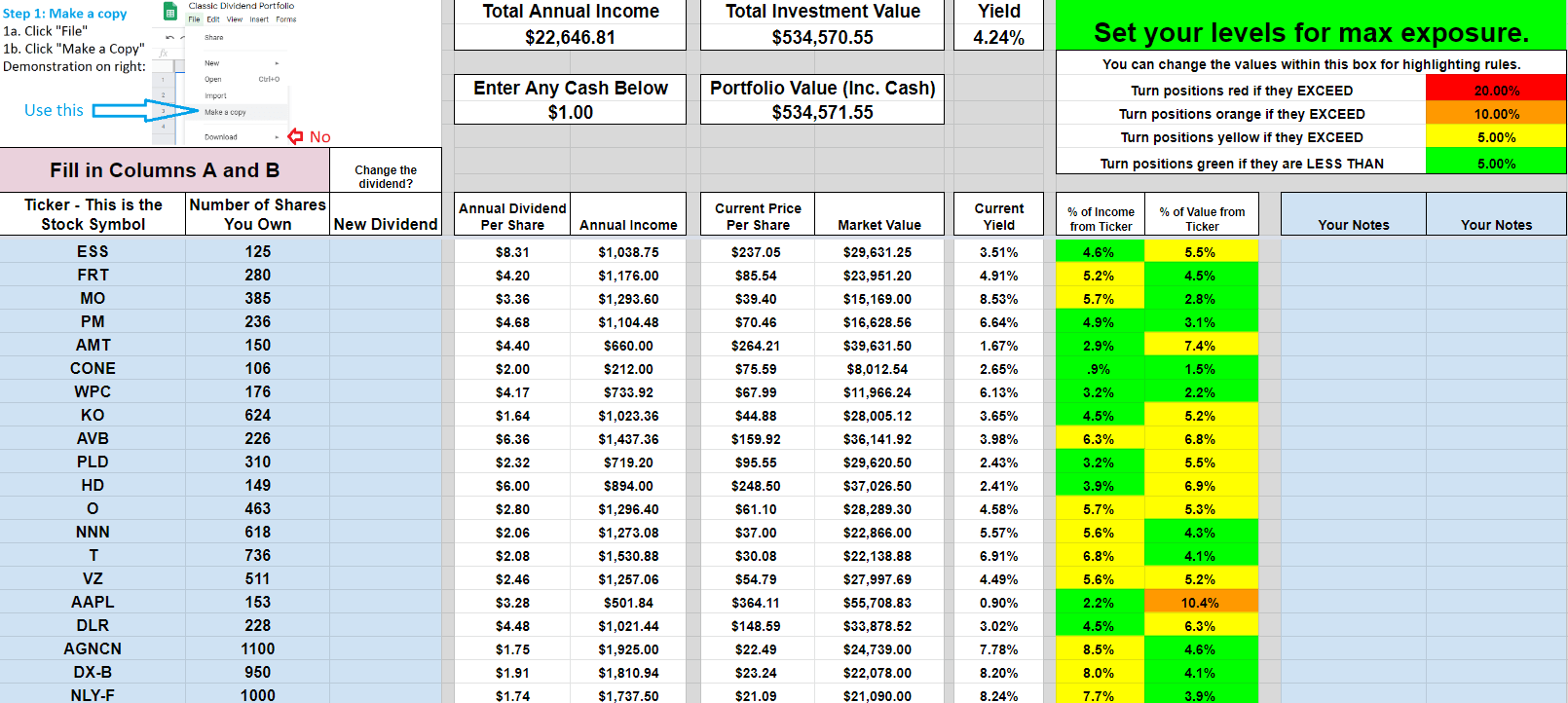Select DLR's current price cell $148.59
This screenshot has width=1568, height=703.
tap(758, 626)
